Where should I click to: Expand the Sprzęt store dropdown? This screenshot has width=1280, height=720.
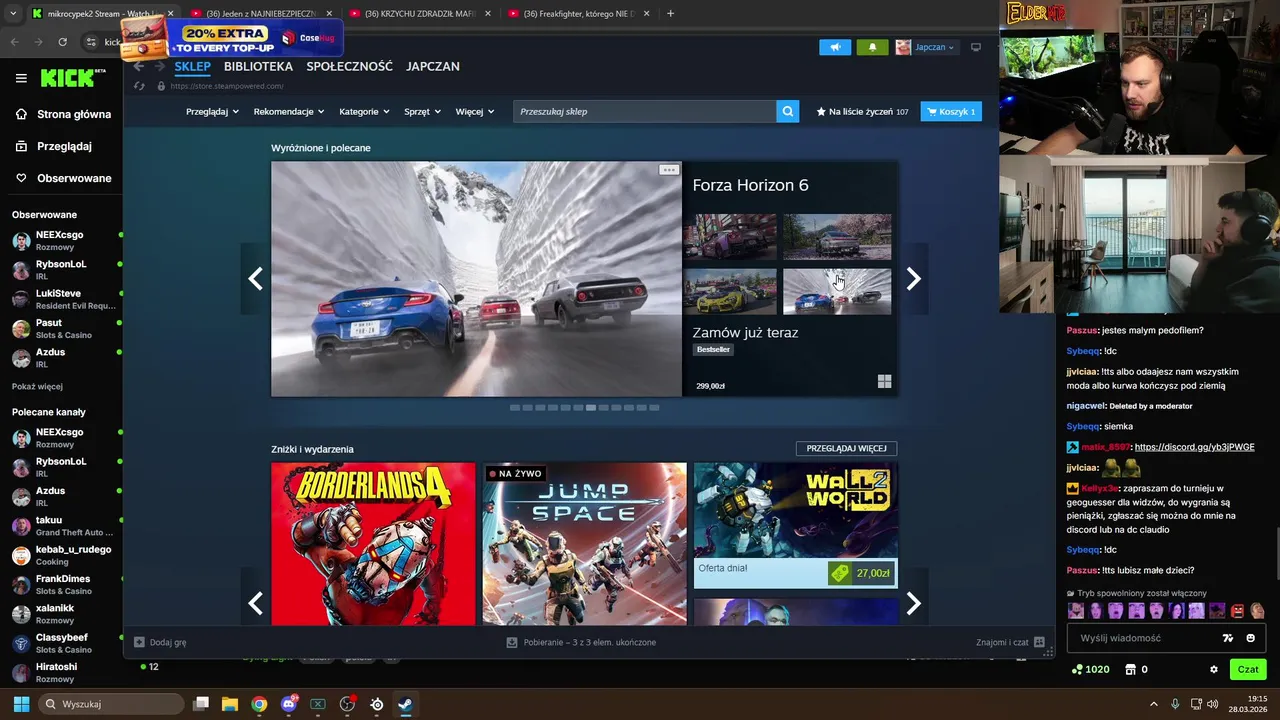coord(422,111)
